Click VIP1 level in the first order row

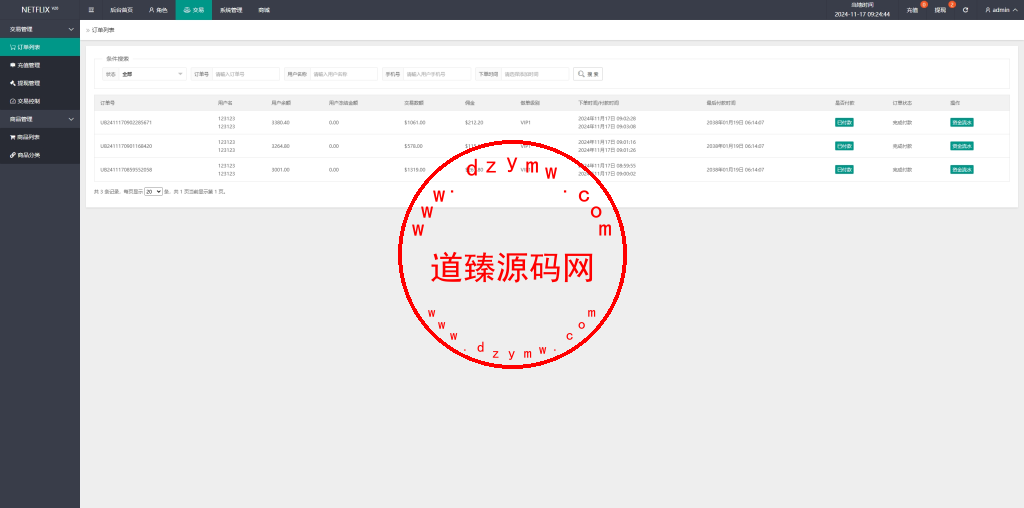(x=525, y=122)
